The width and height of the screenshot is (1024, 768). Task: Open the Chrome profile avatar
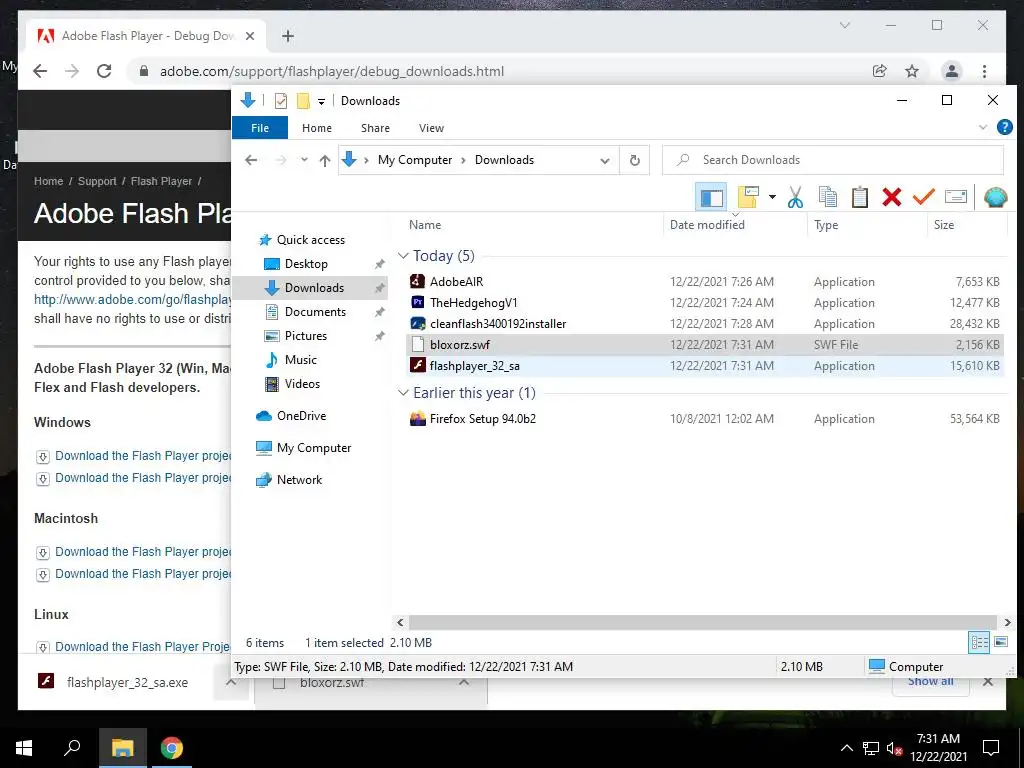pos(952,71)
